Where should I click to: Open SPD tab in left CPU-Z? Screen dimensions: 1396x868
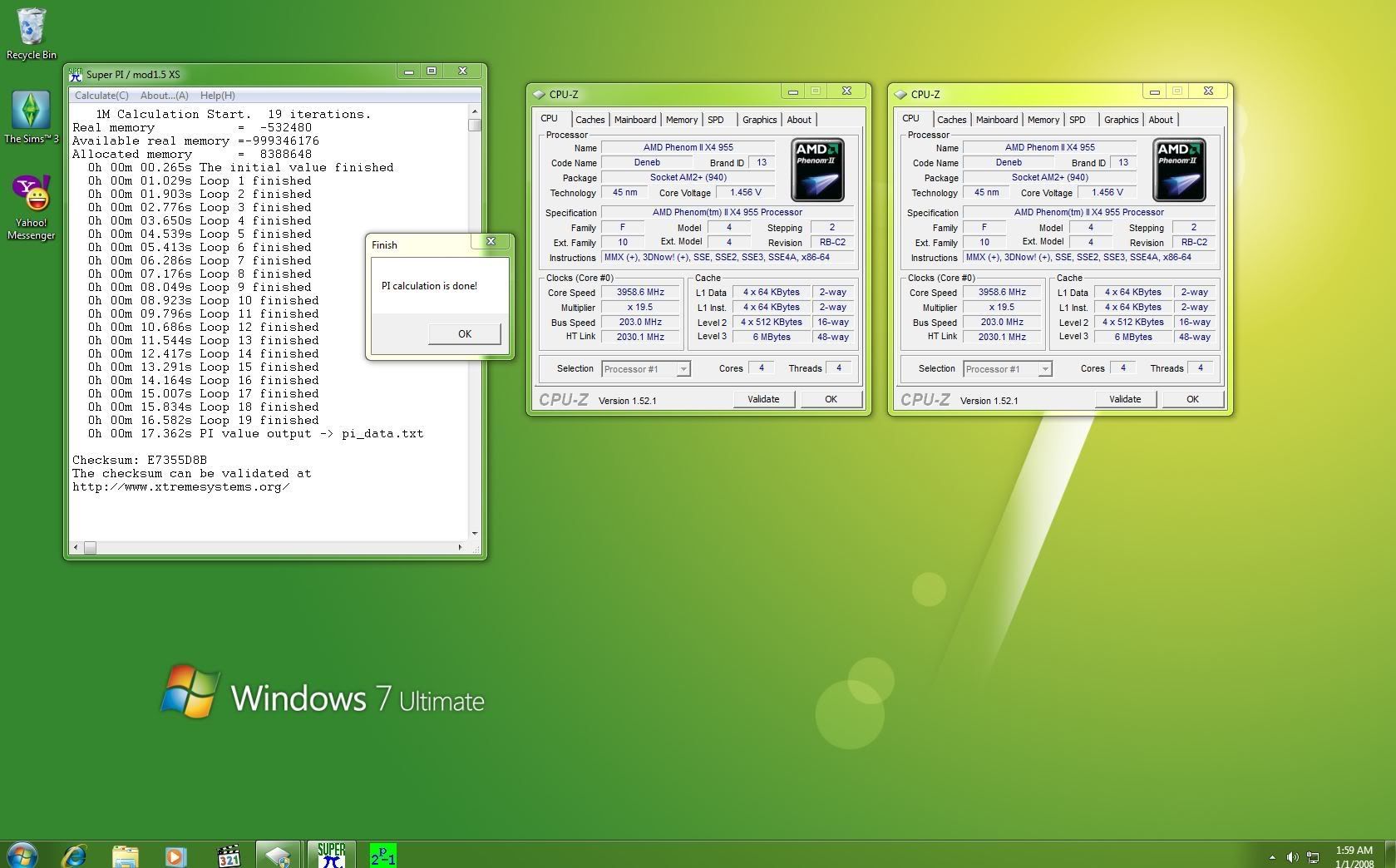coord(716,120)
